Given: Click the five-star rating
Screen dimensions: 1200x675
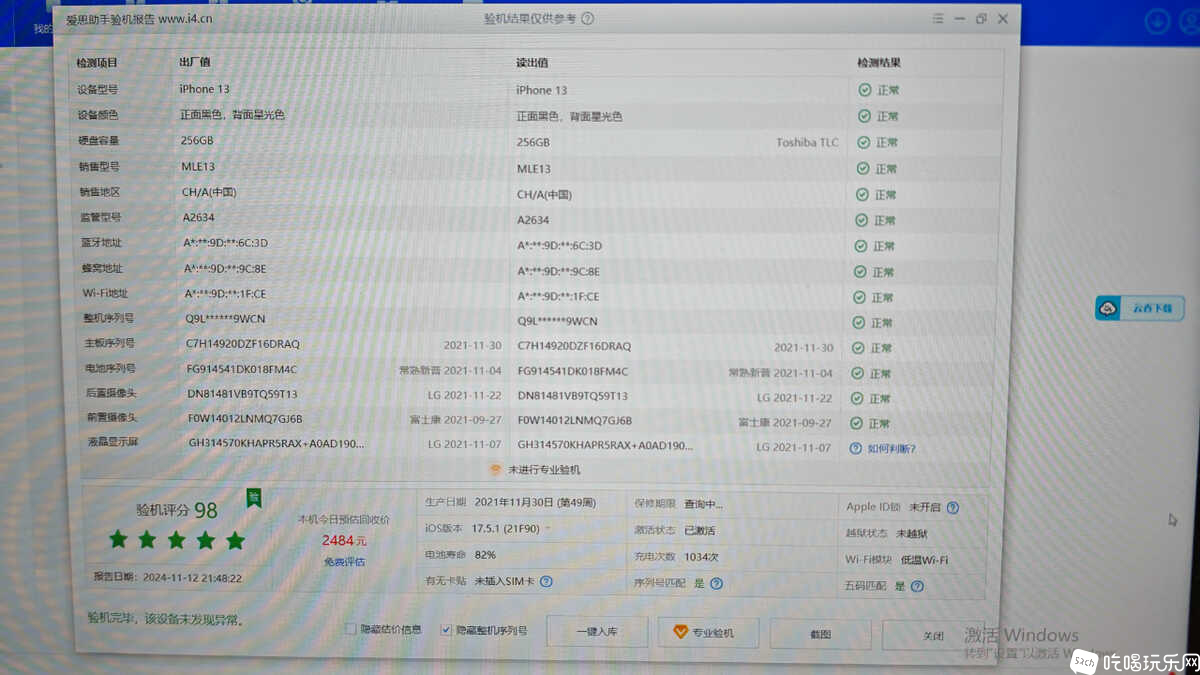Looking at the screenshot, I should 177,540.
